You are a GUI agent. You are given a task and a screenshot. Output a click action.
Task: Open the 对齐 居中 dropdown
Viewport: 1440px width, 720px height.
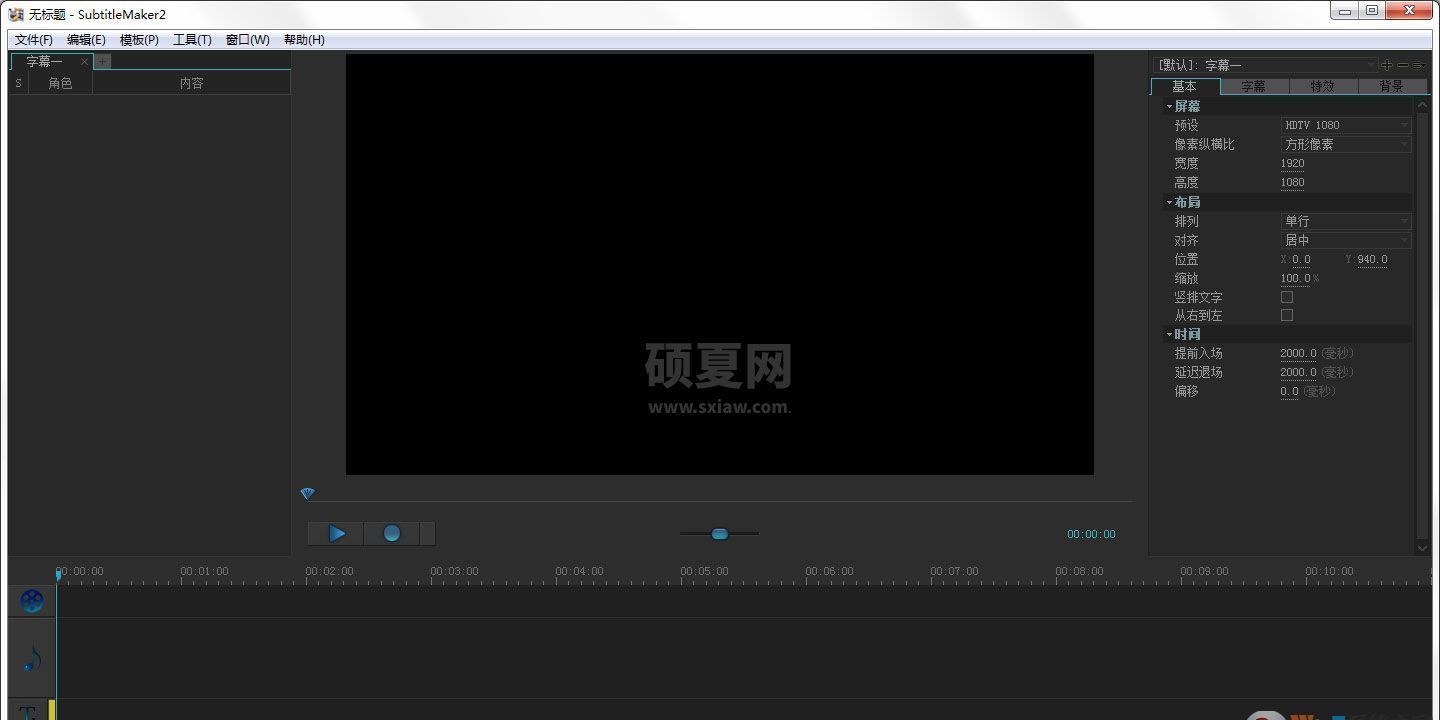pos(1346,240)
